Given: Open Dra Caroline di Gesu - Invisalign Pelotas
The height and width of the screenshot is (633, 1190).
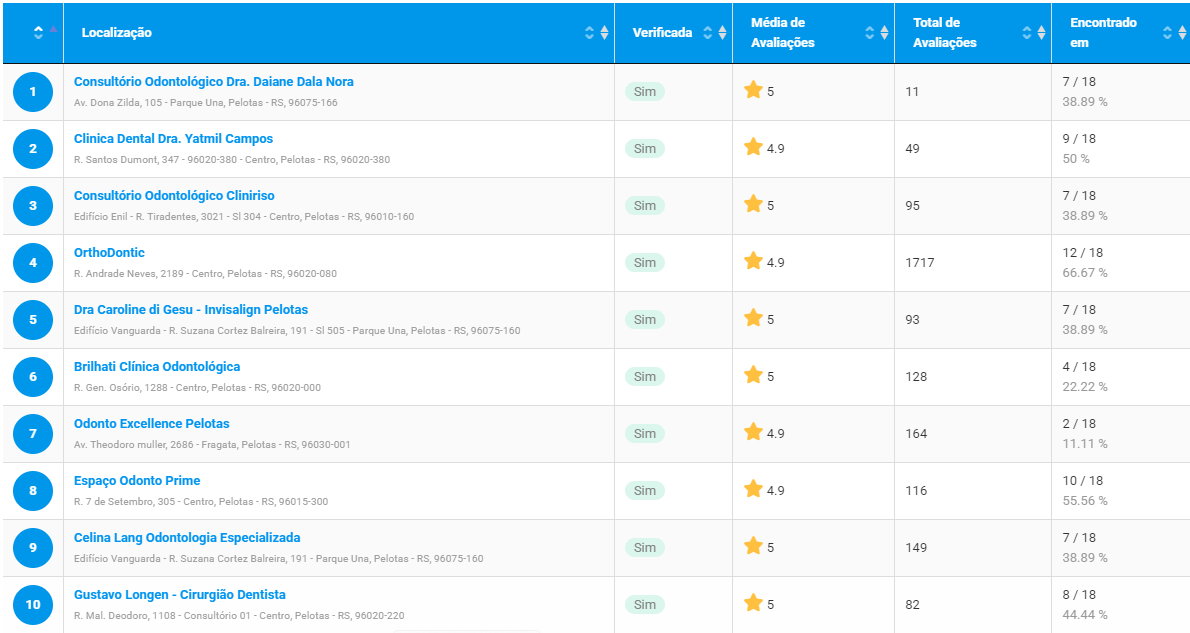Looking at the screenshot, I should [x=190, y=309].
